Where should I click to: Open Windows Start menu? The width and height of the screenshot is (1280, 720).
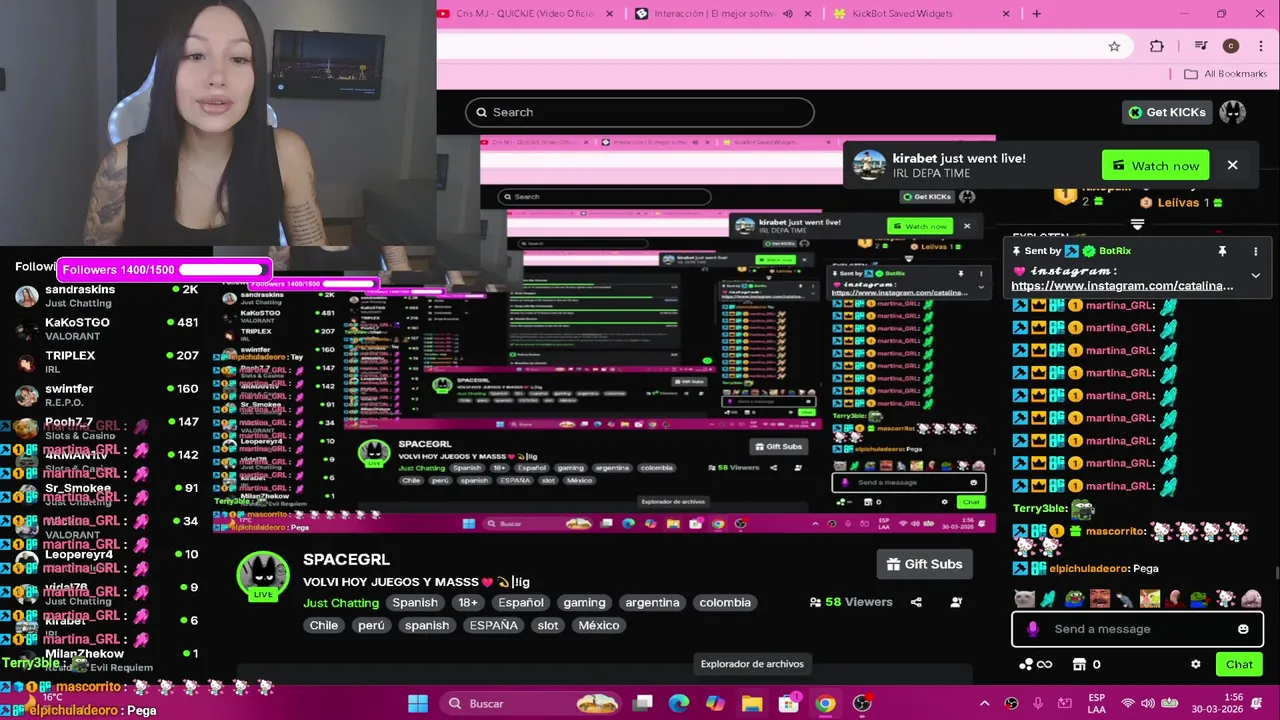pyautogui.click(x=418, y=703)
